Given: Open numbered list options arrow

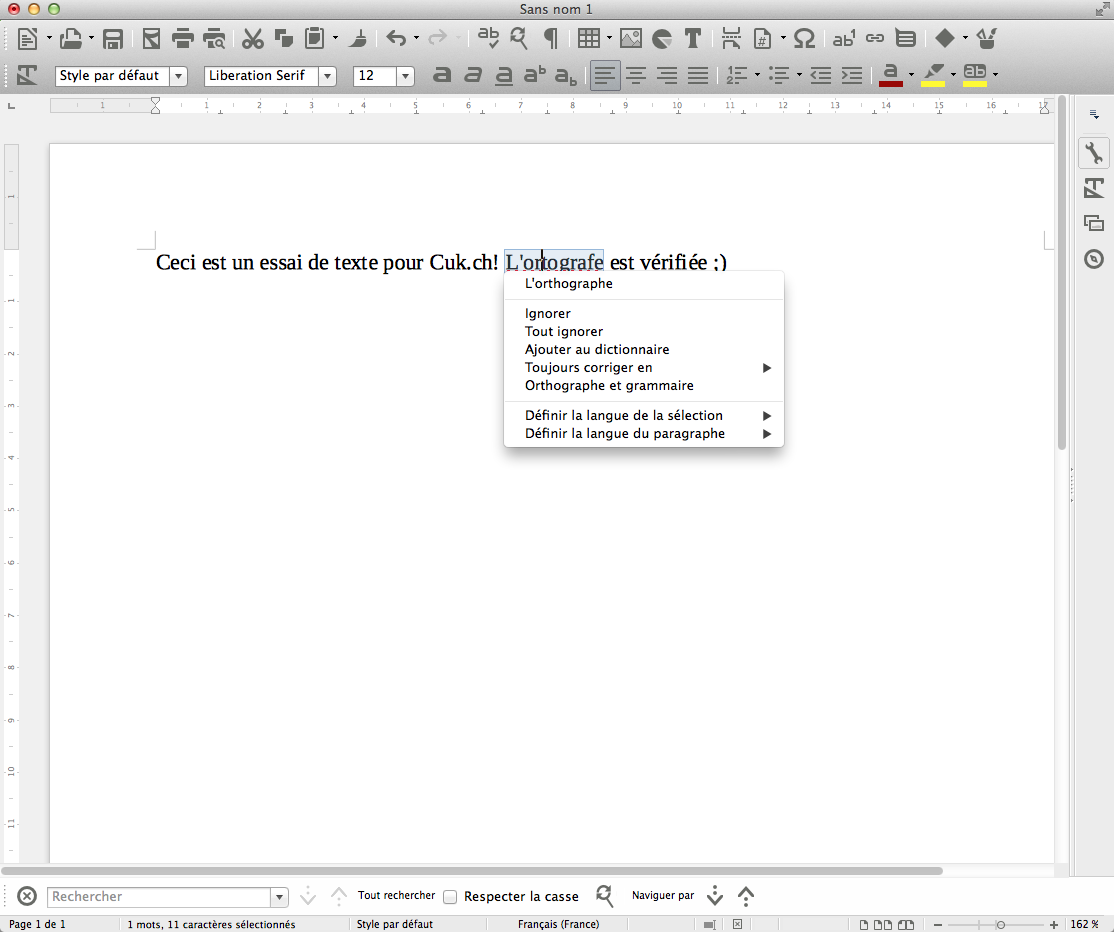Looking at the screenshot, I should tap(757, 75).
